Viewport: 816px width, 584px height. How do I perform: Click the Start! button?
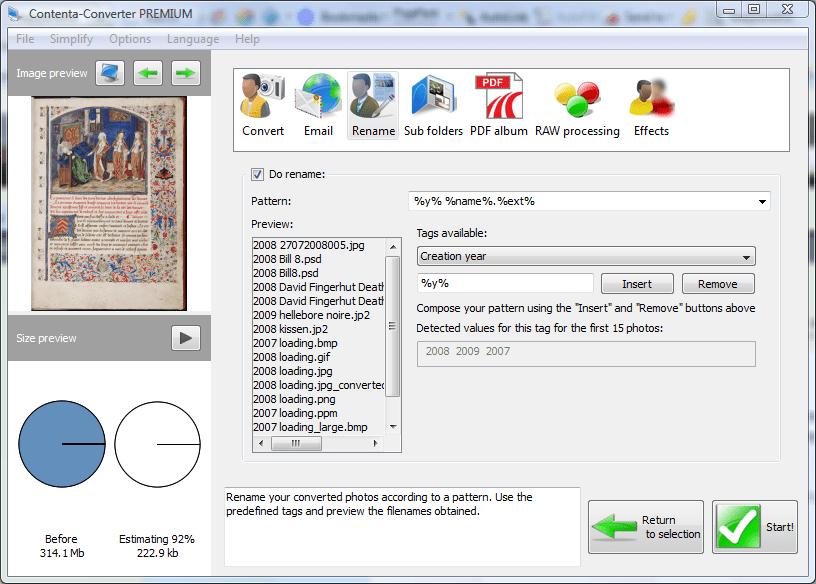pos(755,527)
